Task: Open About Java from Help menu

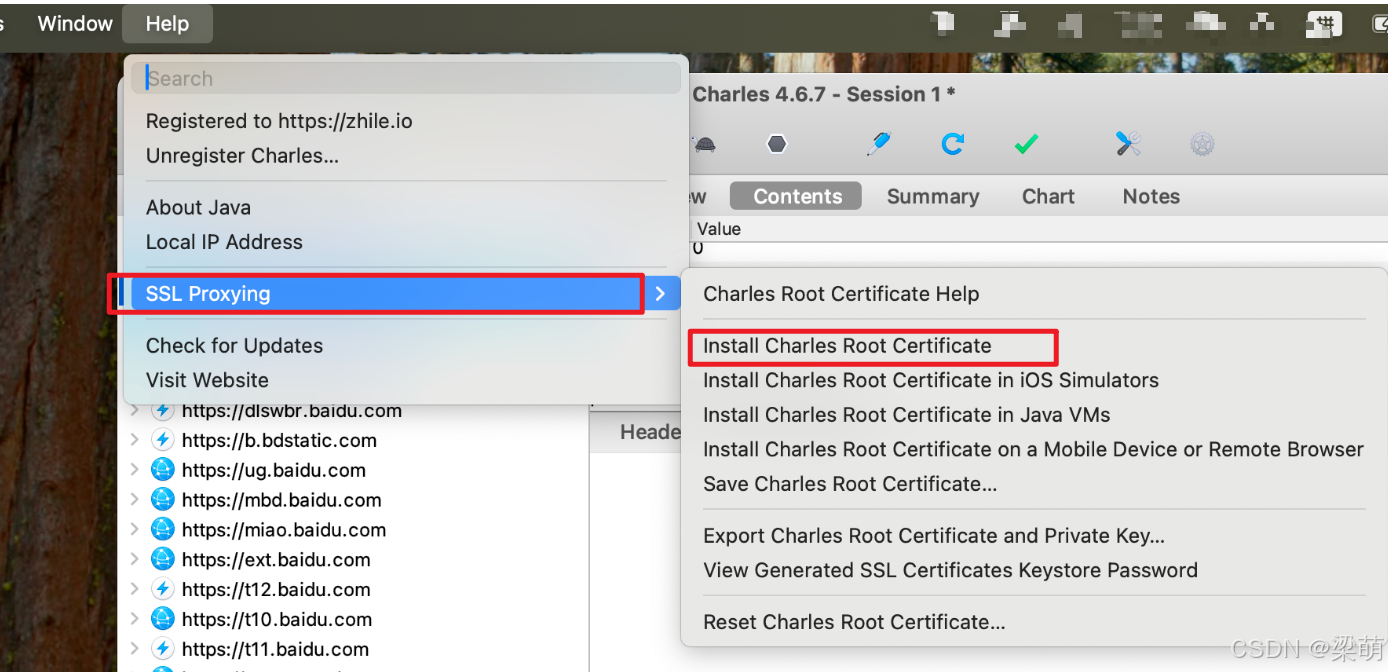Action: pyautogui.click(x=198, y=208)
